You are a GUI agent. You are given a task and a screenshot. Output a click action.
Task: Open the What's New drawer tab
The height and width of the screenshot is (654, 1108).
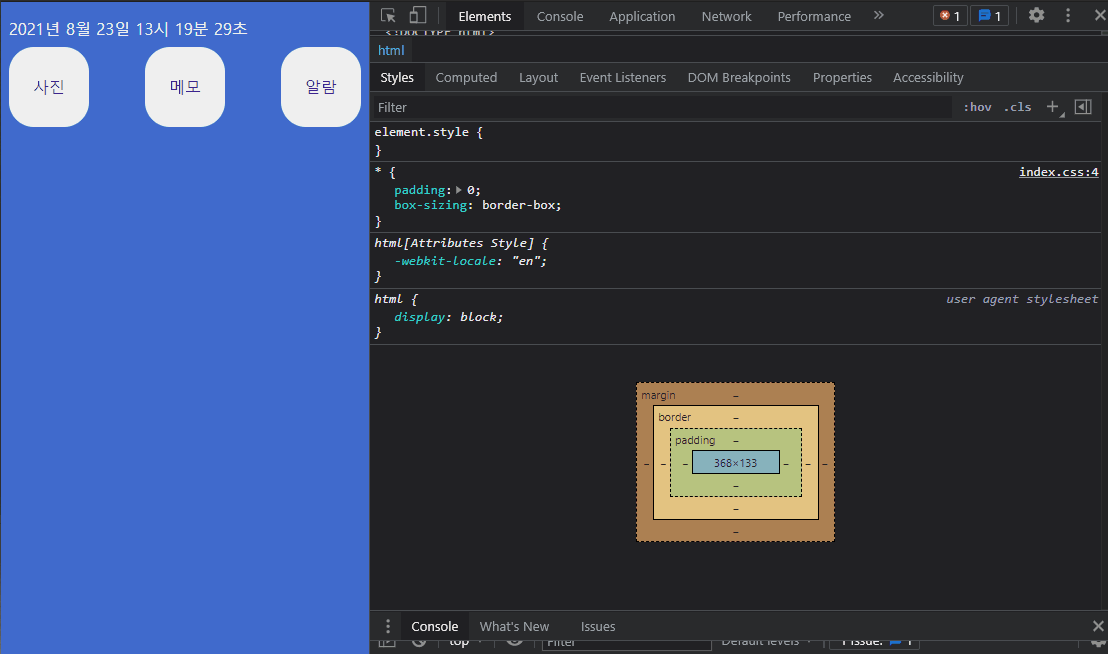pos(514,626)
